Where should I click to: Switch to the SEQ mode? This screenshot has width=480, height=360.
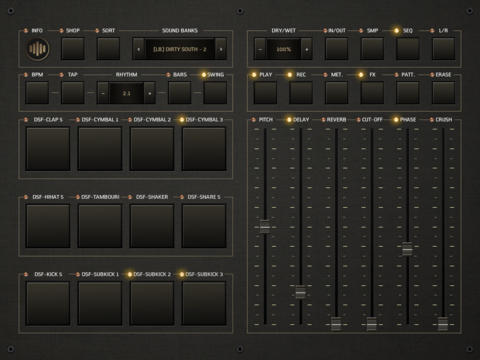click(408, 49)
